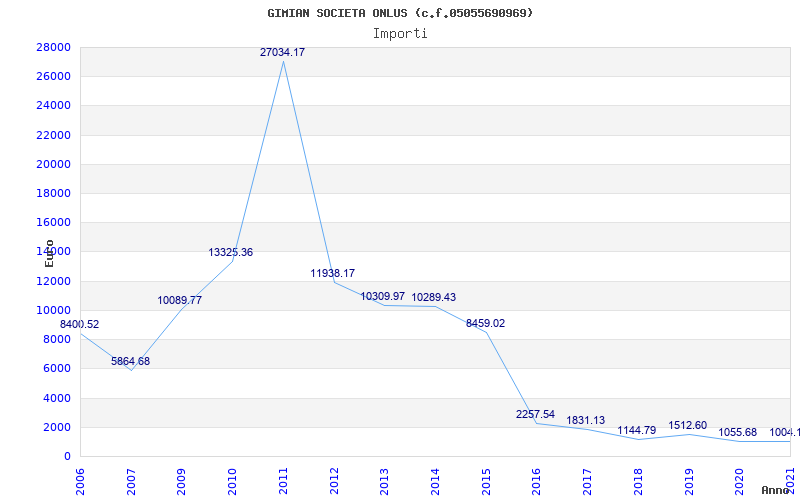Click the data label 5864.68

(x=131, y=361)
